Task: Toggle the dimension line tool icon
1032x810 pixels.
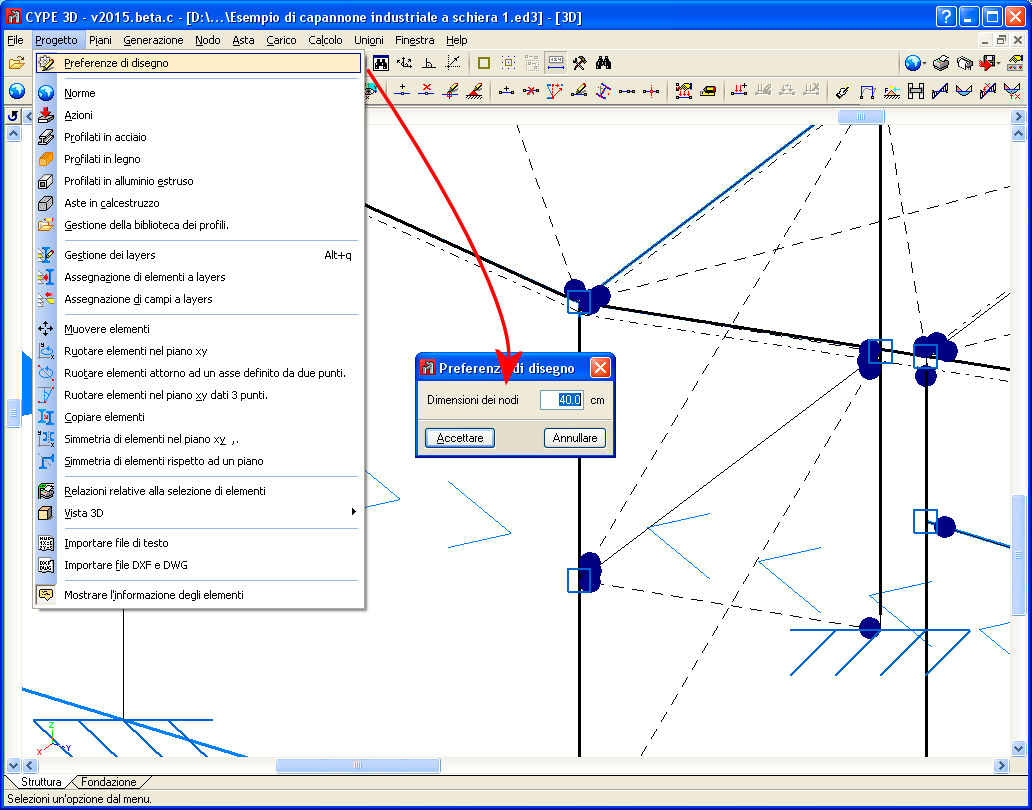Action: point(556,63)
